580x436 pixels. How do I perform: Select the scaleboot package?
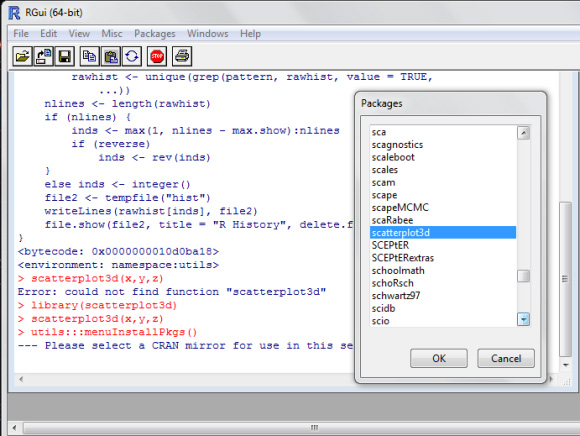[x=443, y=157]
